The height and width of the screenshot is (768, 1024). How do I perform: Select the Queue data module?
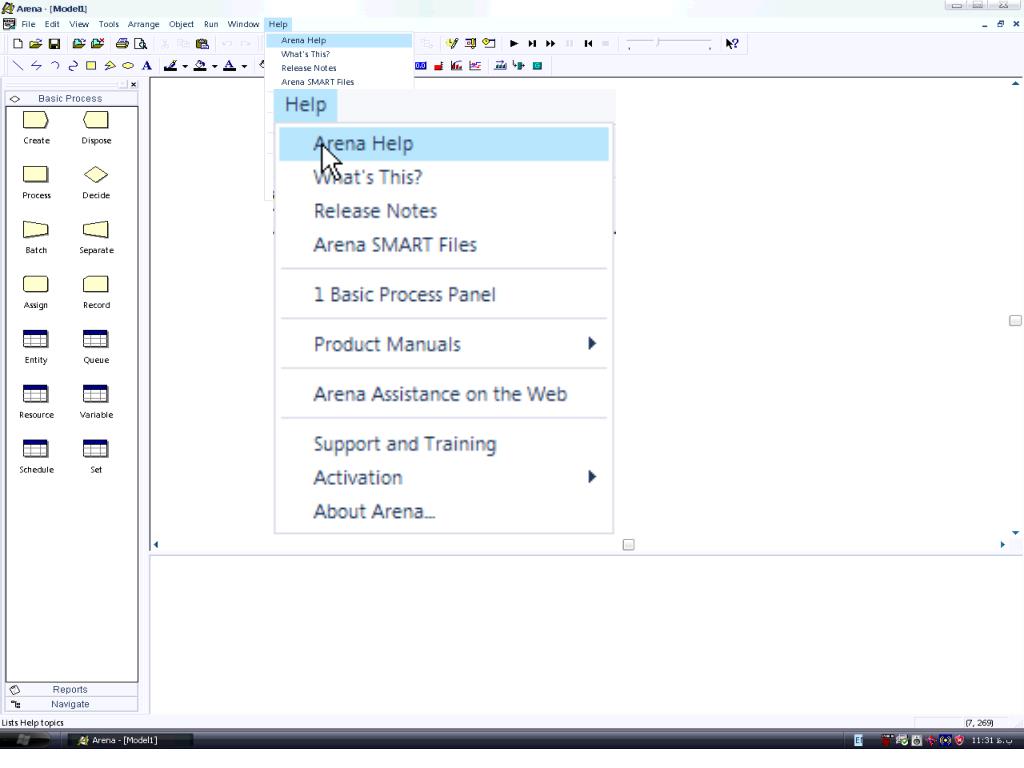pyautogui.click(x=96, y=347)
